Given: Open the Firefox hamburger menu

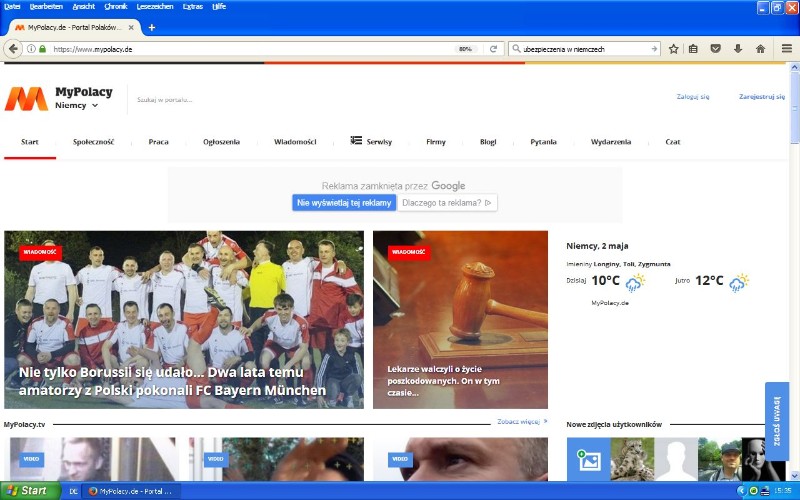Looking at the screenshot, I should (x=787, y=48).
